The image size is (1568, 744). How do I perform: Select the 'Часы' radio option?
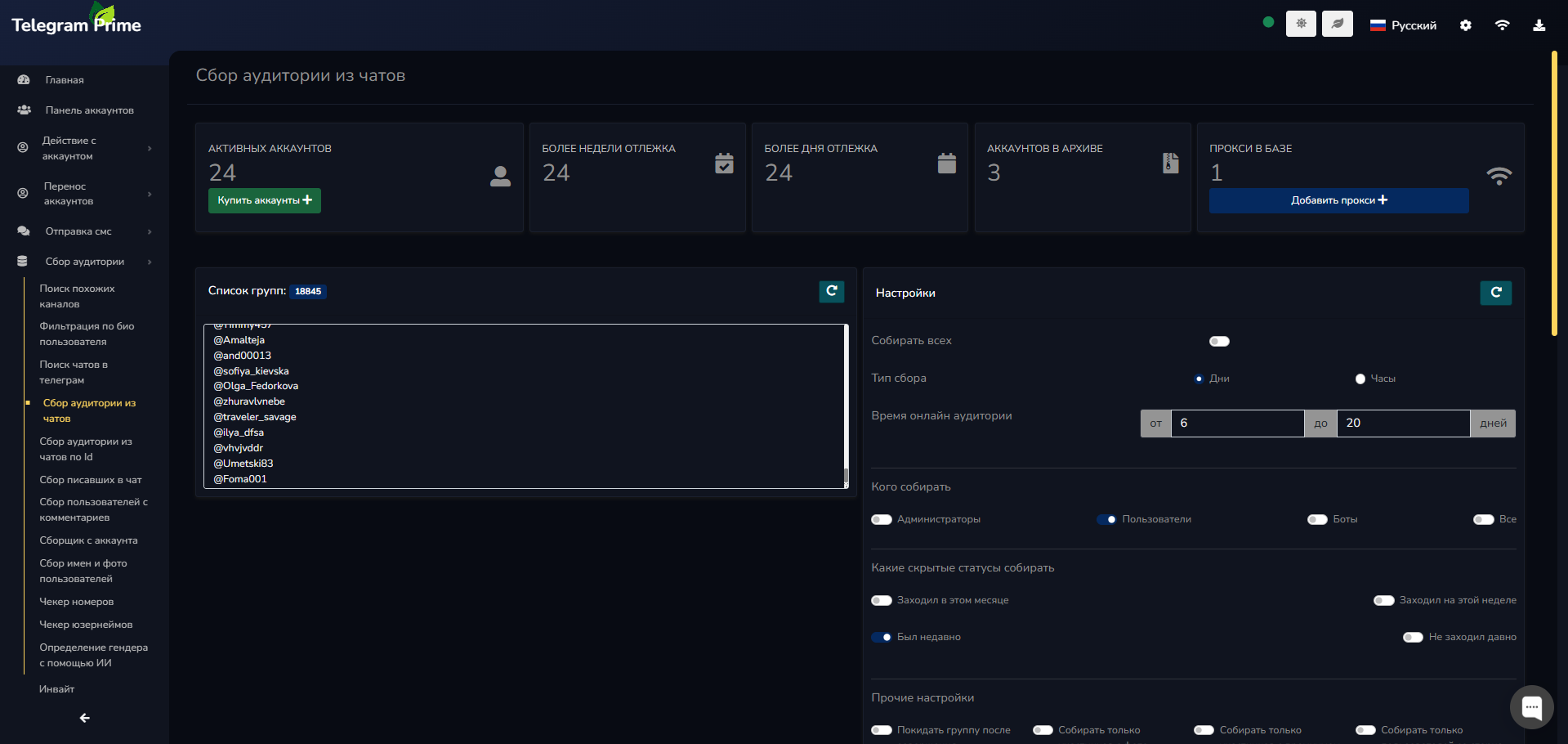(1360, 379)
